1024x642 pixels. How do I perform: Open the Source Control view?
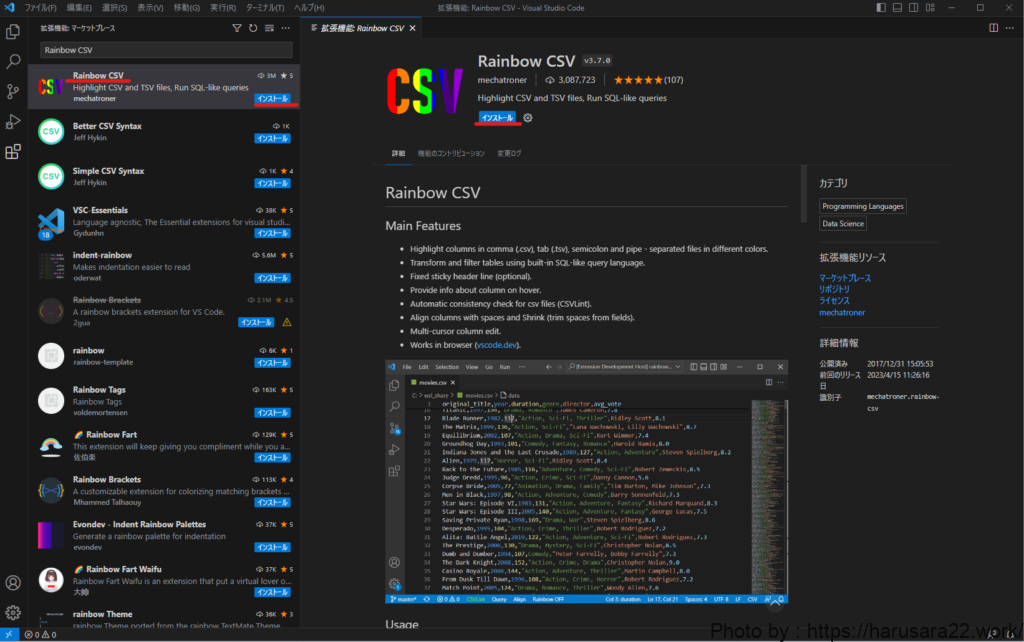(x=14, y=92)
